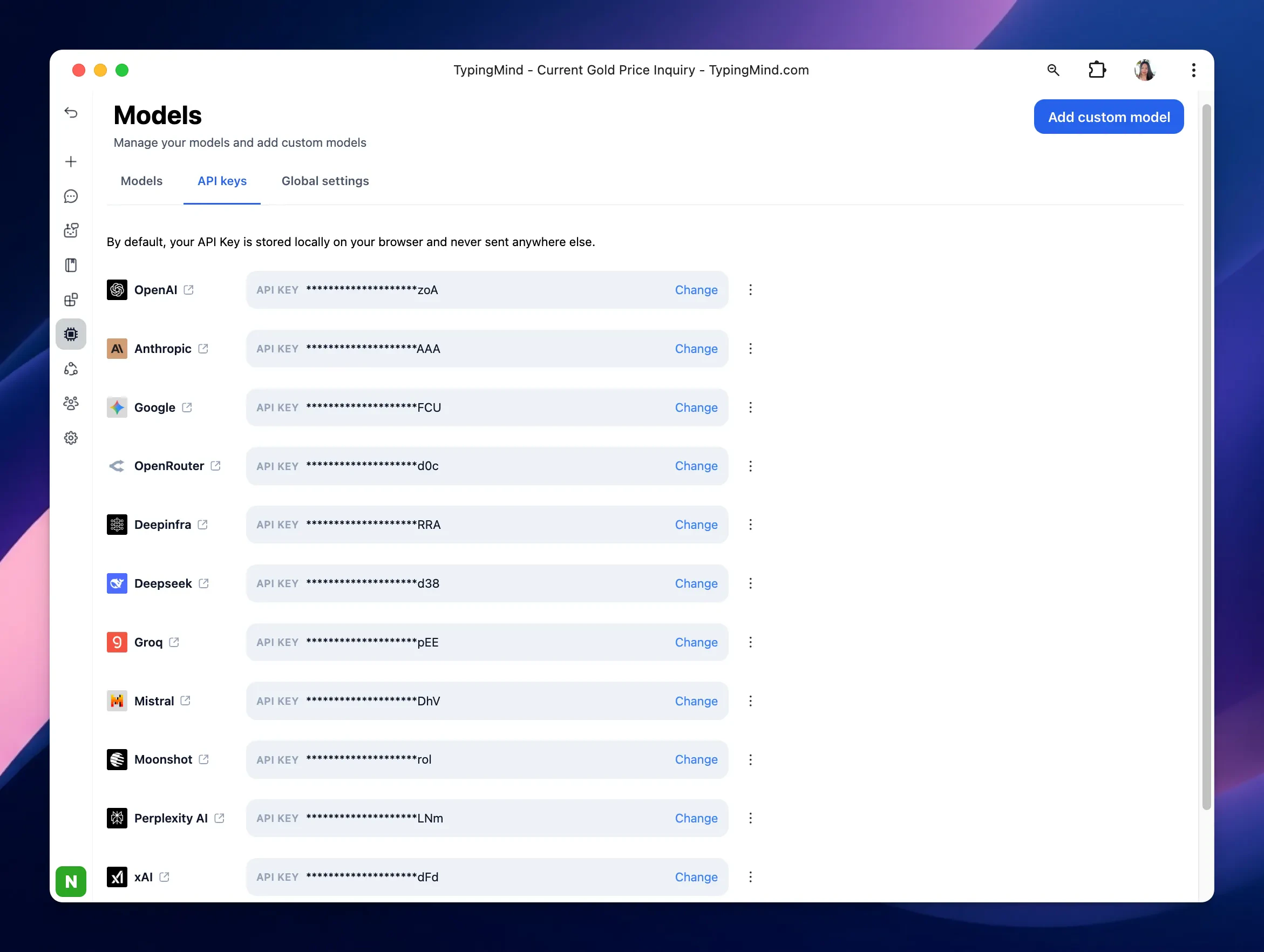Click the magnifier zoom icon in title bar

[x=1053, y=70]
